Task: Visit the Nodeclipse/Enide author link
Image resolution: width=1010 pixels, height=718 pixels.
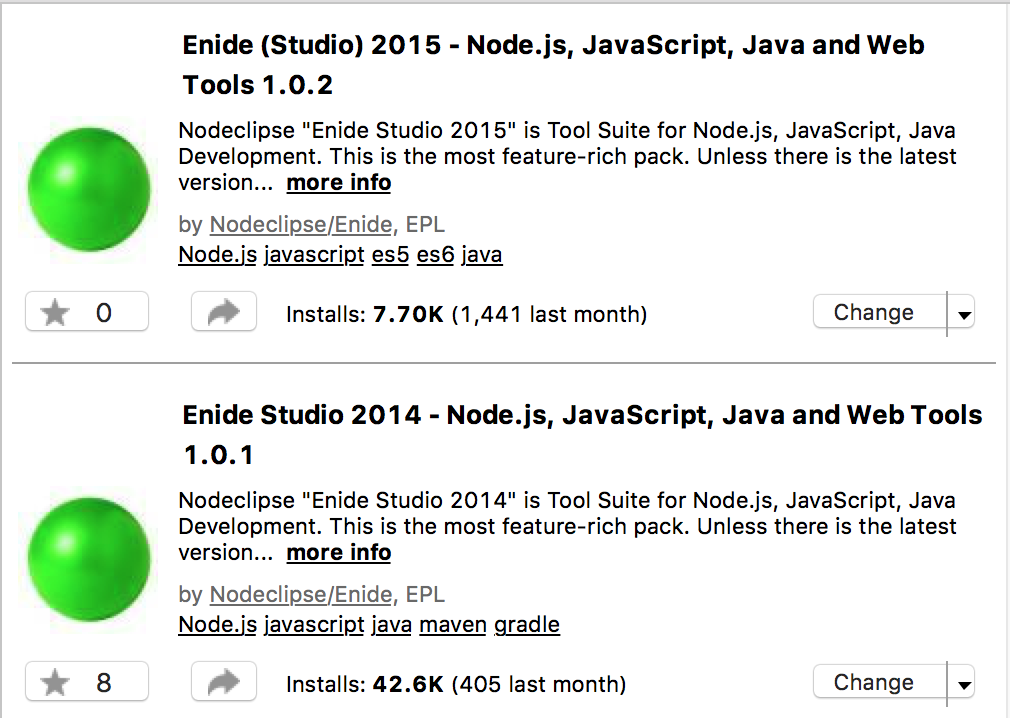Action: [x=300, y=224]
